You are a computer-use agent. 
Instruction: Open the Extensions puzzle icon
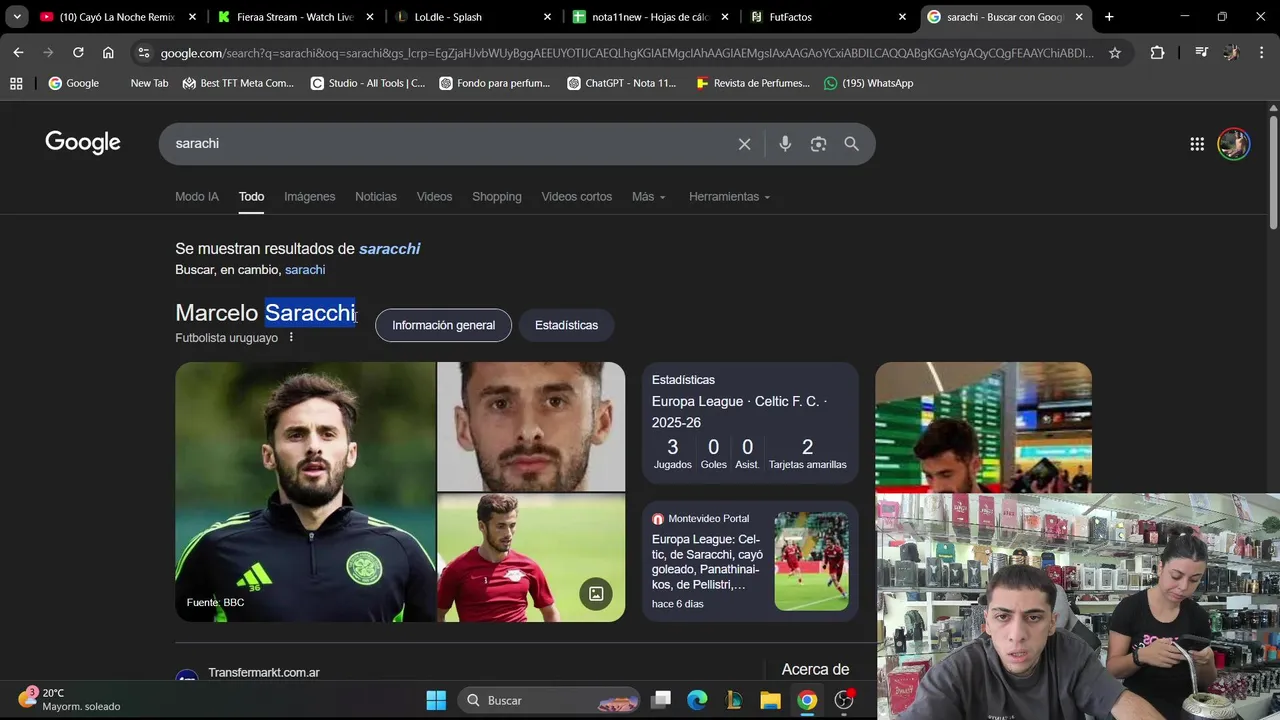click(x=1157, y=53)
